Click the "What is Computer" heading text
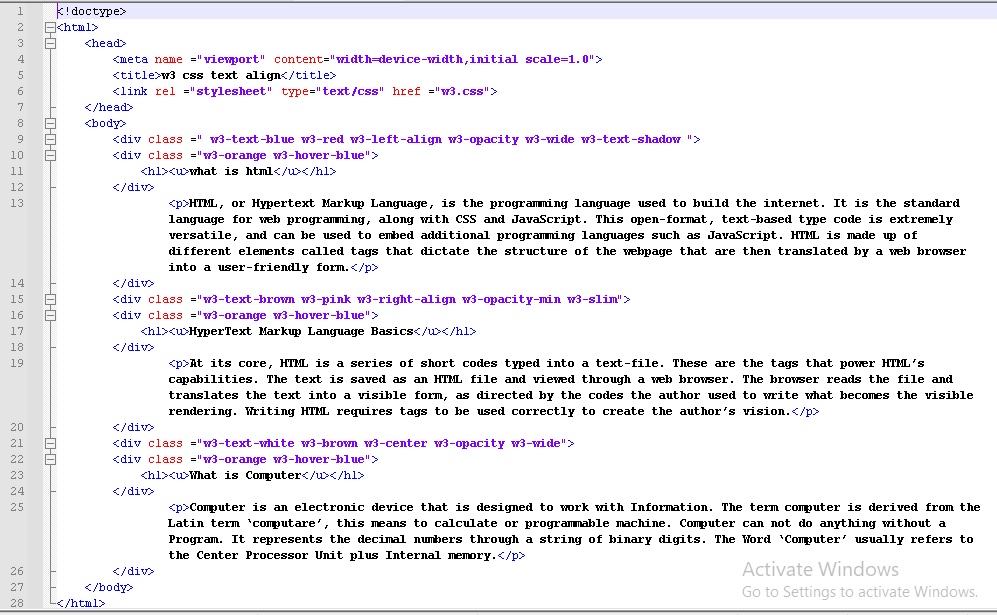The height and width of the screenshot is (615, 997). [244, 475]
